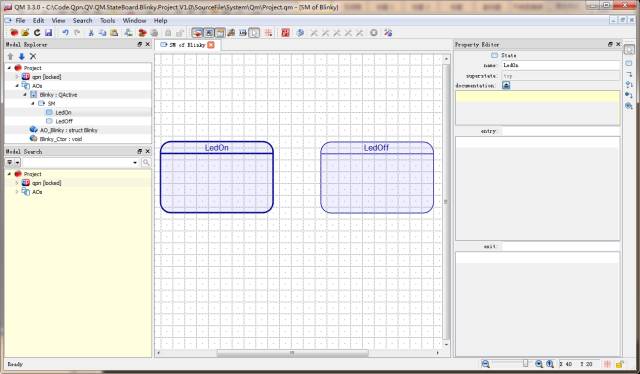Screen dimensions: 640x374
Task: Collapse the Blinky : QActive node
Action: click(x=25, y=95)
